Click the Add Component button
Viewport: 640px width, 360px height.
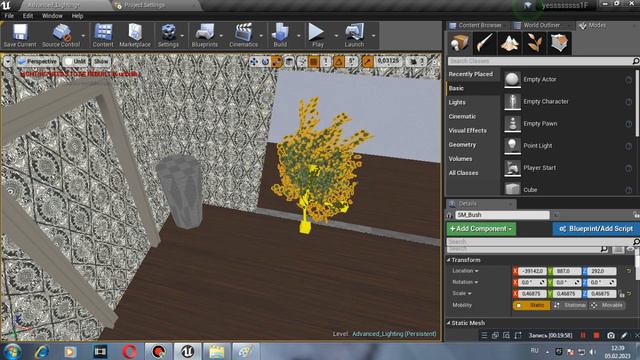tap(481, 229)
